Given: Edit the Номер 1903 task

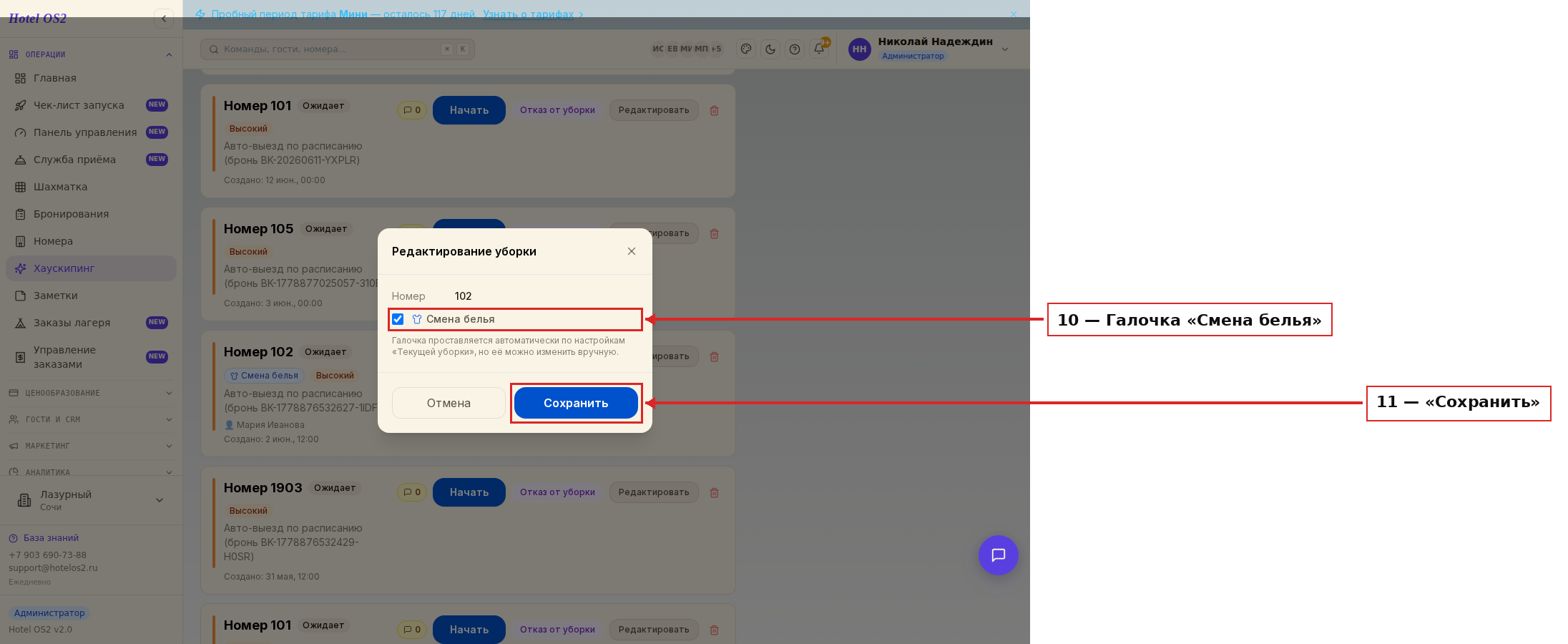Looking at the screenshot, I should 654,492.
